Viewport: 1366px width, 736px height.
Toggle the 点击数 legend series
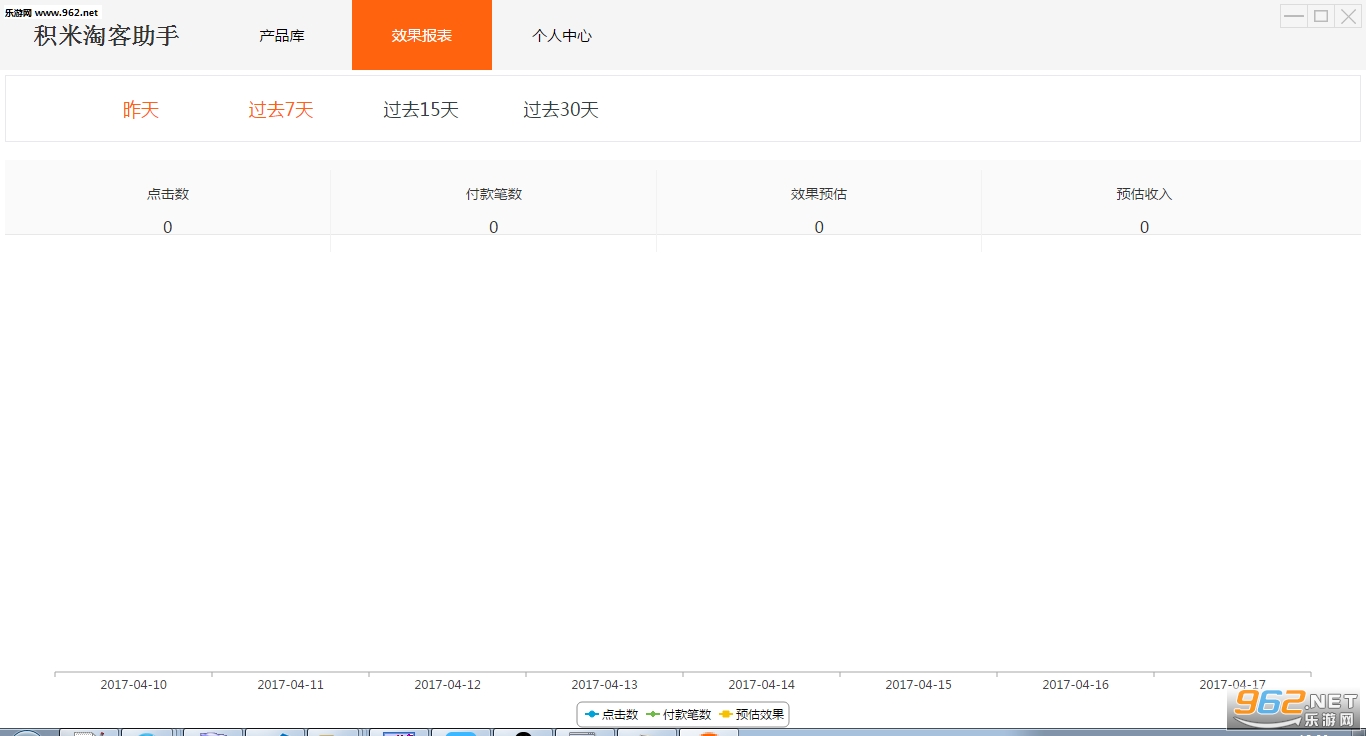(x=611, y=714)
